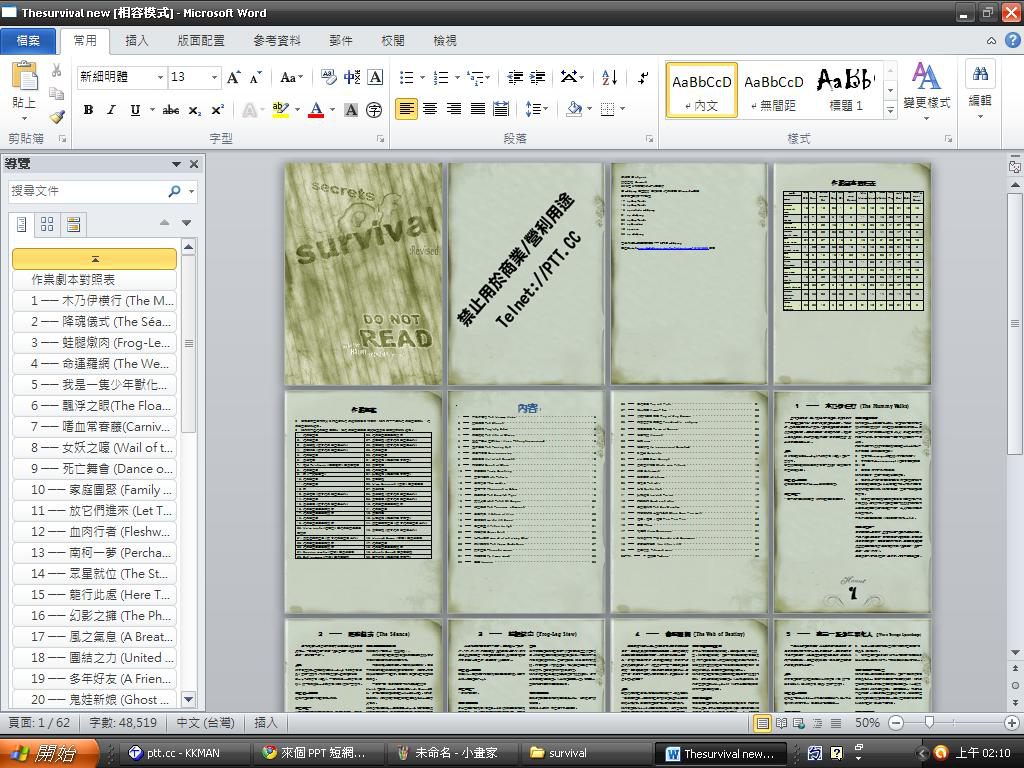1024x768 pixels.
Task: Click the Character Shading icon
Action: (x=351, y=110)
